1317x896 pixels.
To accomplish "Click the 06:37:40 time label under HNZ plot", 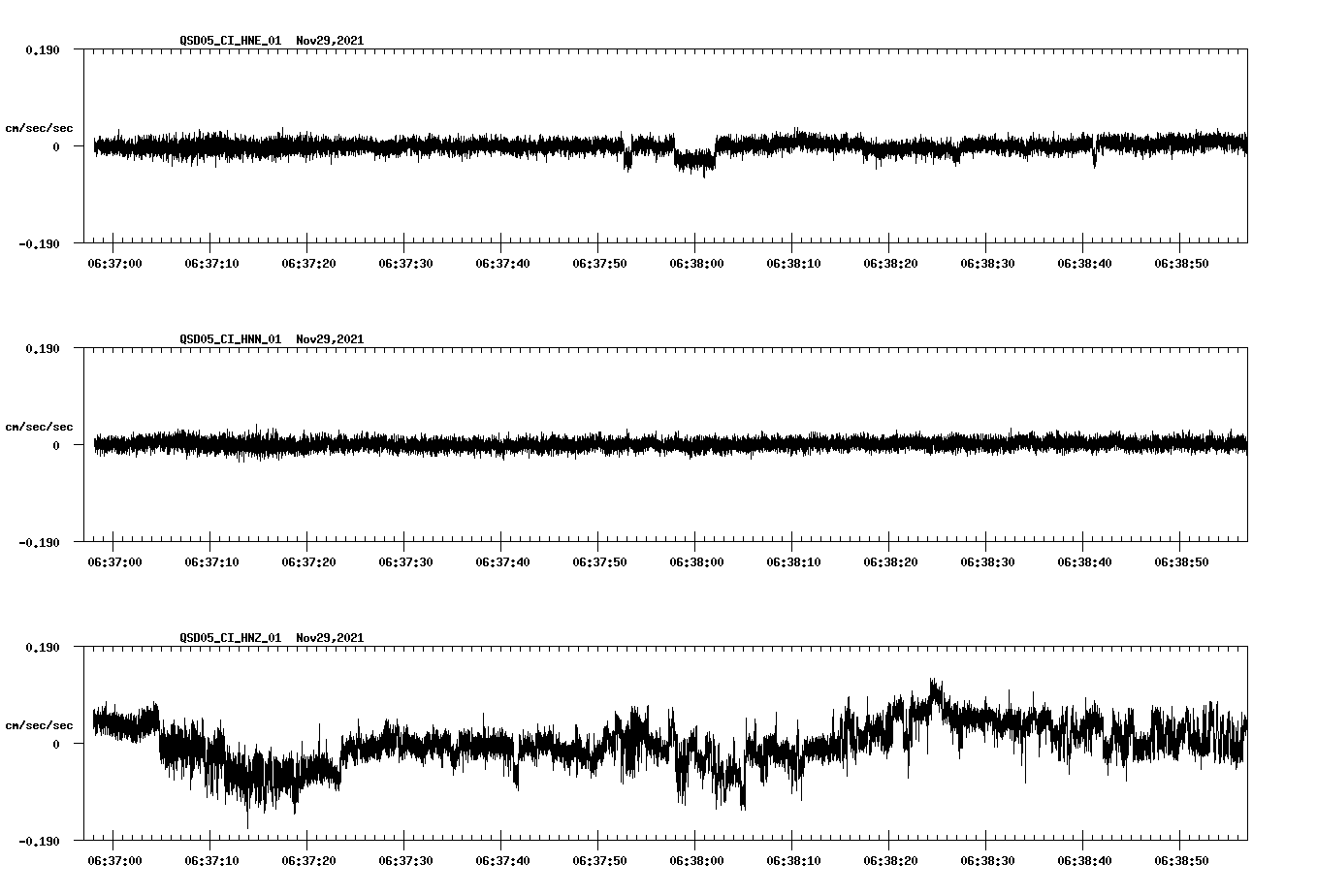I will (x=502, y=861).
